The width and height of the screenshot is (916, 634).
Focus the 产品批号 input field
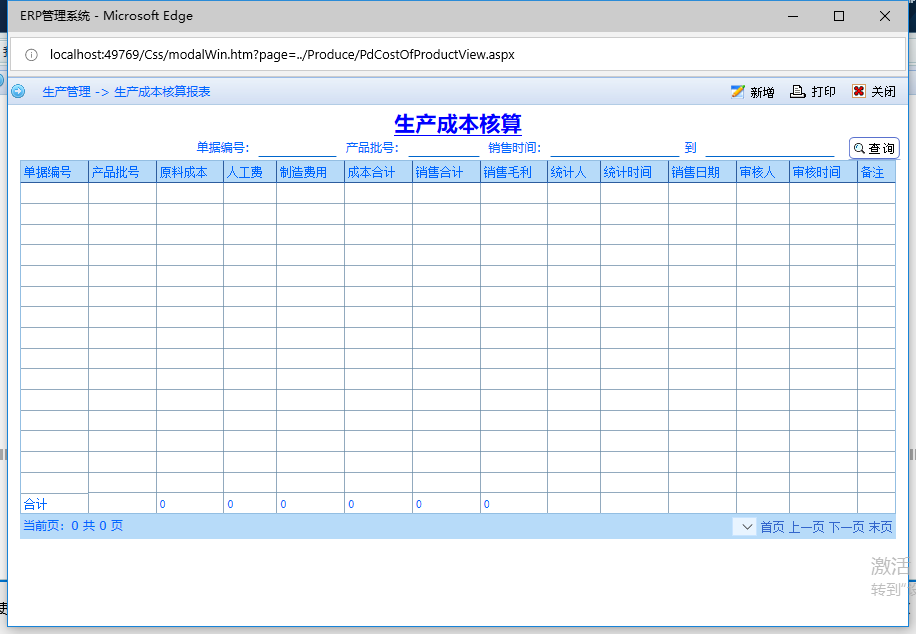coord(444,148)
